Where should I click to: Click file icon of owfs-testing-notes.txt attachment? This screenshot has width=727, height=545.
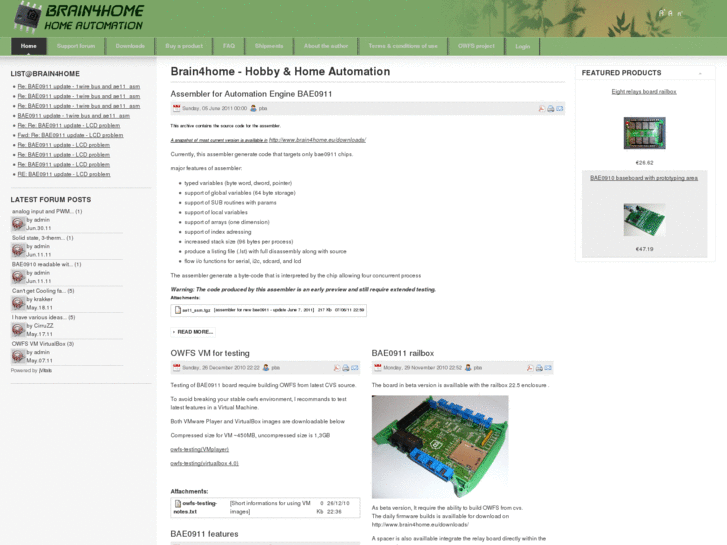pyautogui.click(x=178, y=503)
